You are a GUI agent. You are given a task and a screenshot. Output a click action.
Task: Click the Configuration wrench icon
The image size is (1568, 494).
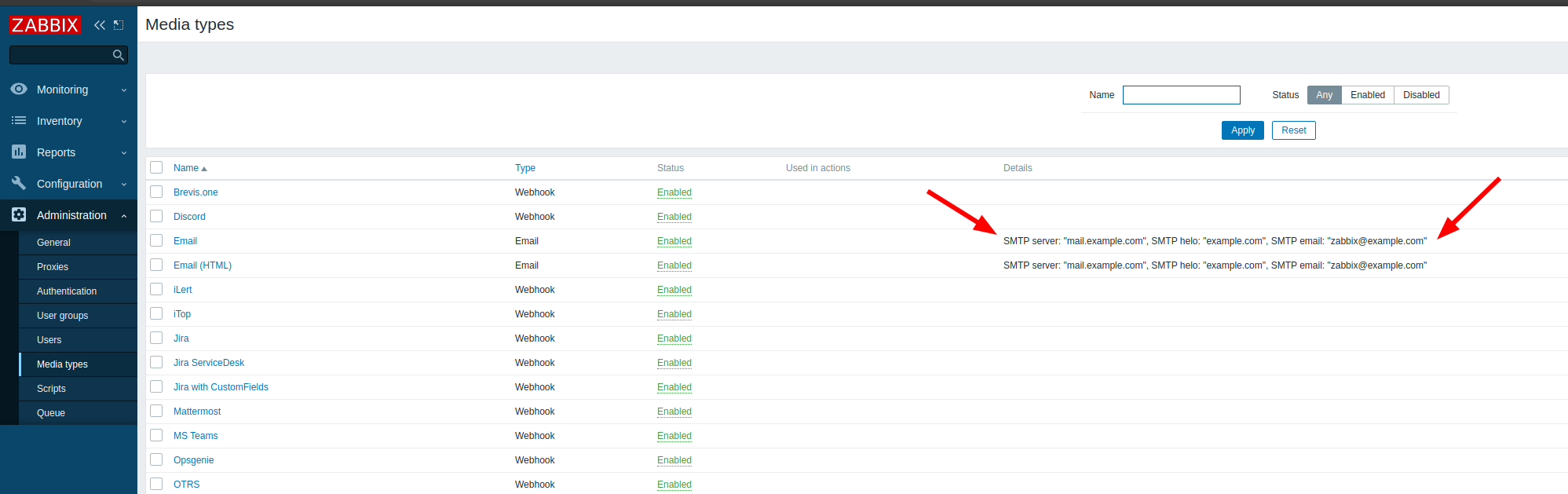click(19, 183)
